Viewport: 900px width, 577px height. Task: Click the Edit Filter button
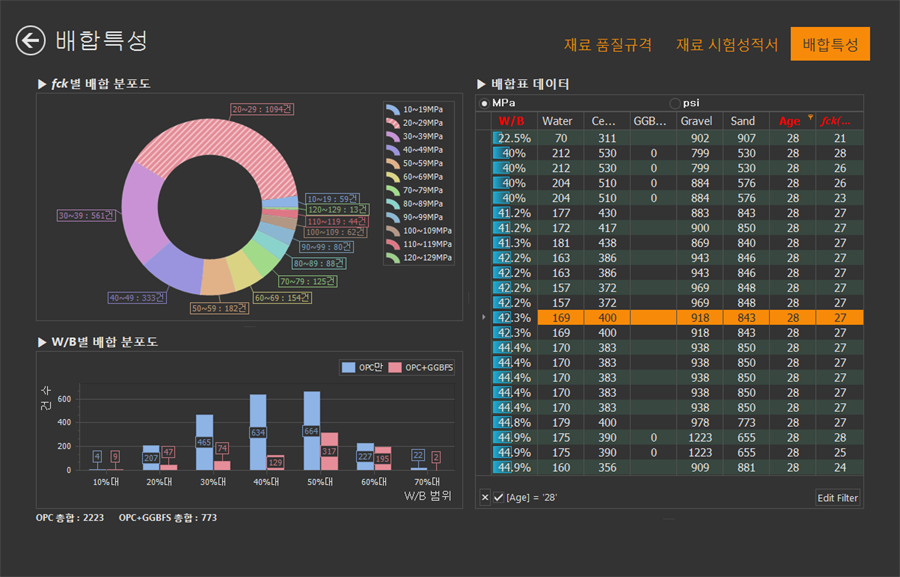click(837, 498)
